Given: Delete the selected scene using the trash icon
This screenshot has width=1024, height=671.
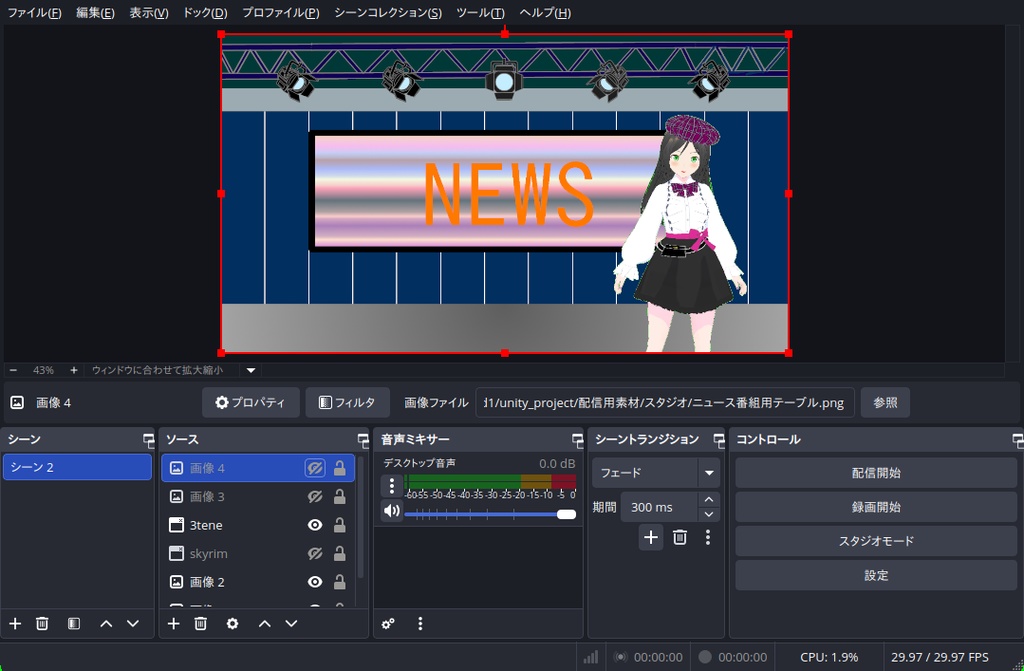Looking at the screenshot, I should [41, 623].
